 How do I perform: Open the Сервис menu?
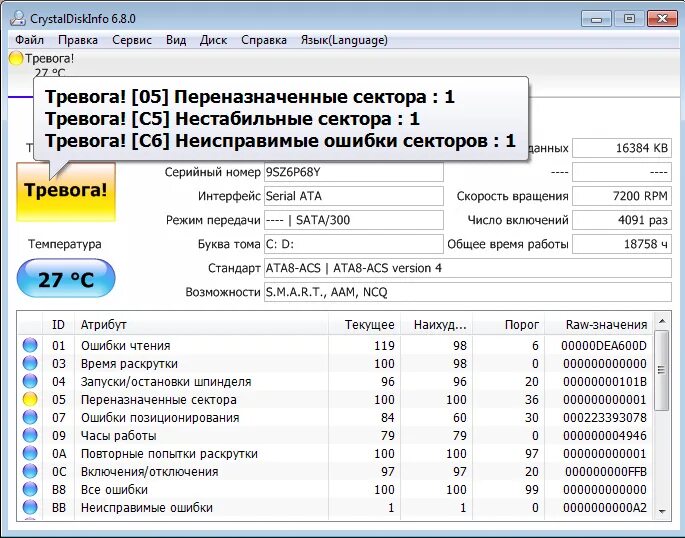pyautogui.click(x=131, y=40)
